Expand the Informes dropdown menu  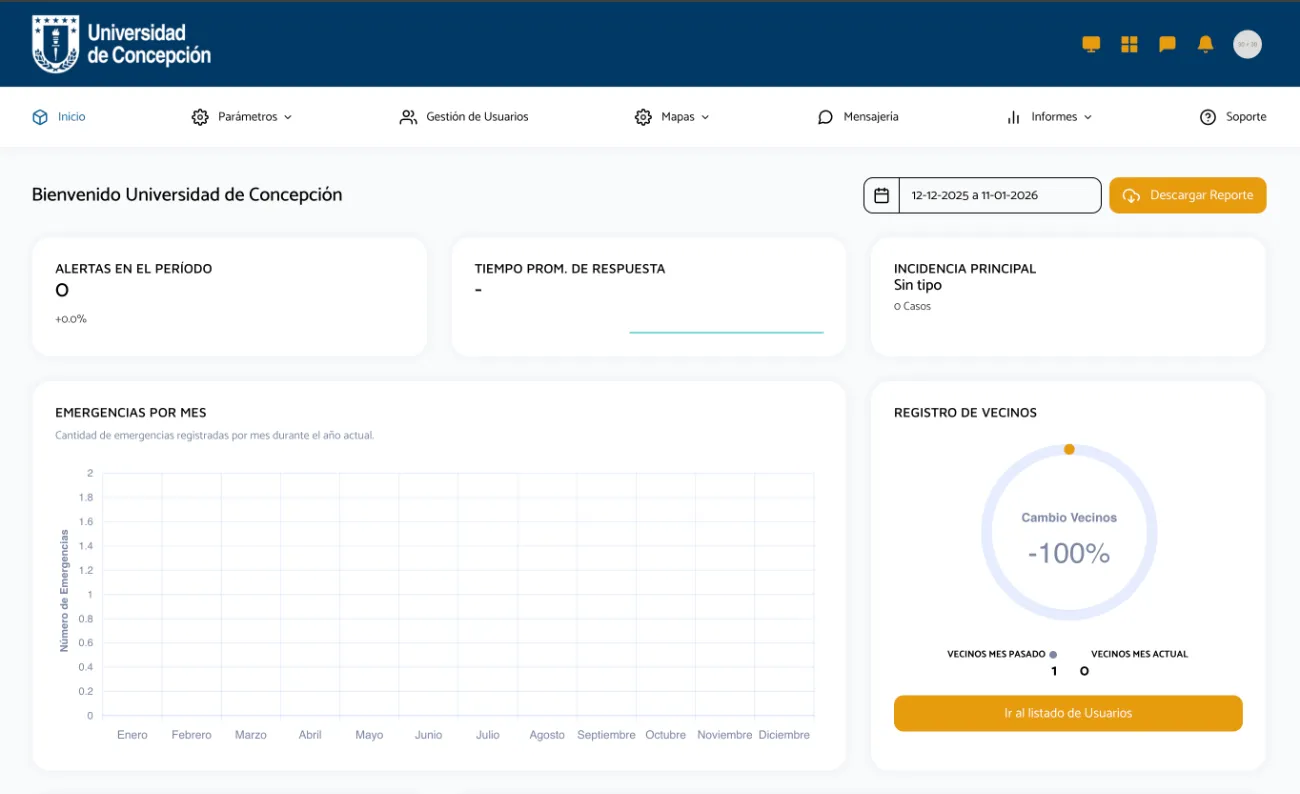pyautogui.click(x=1049, y=117)
